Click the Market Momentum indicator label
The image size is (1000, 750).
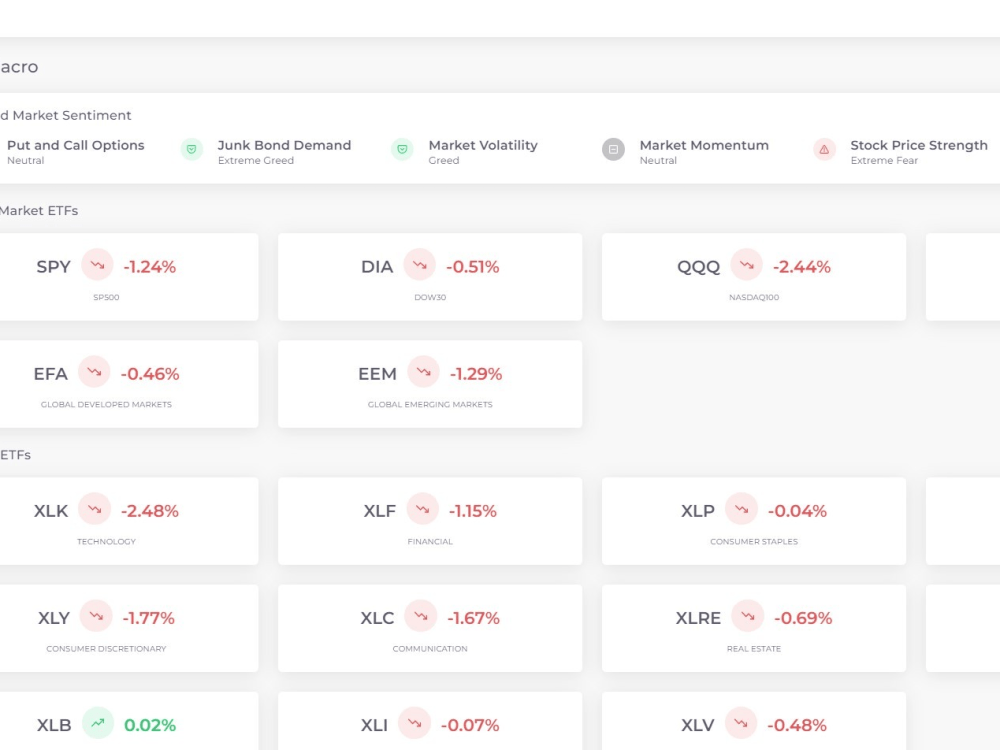click(x=704, y=145)
